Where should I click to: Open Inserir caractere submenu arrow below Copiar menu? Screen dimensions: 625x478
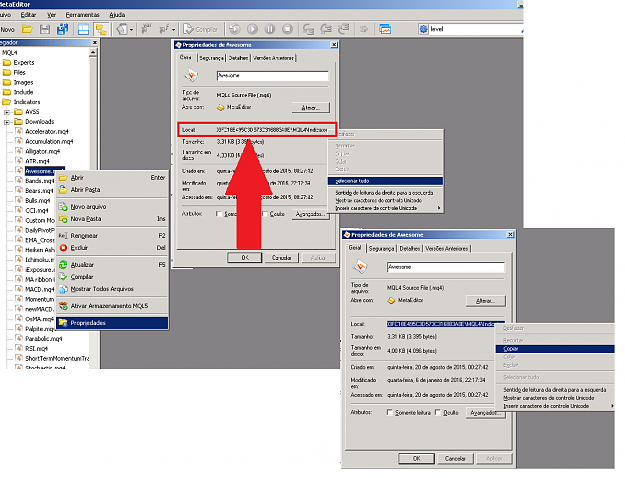pos(612,406)
